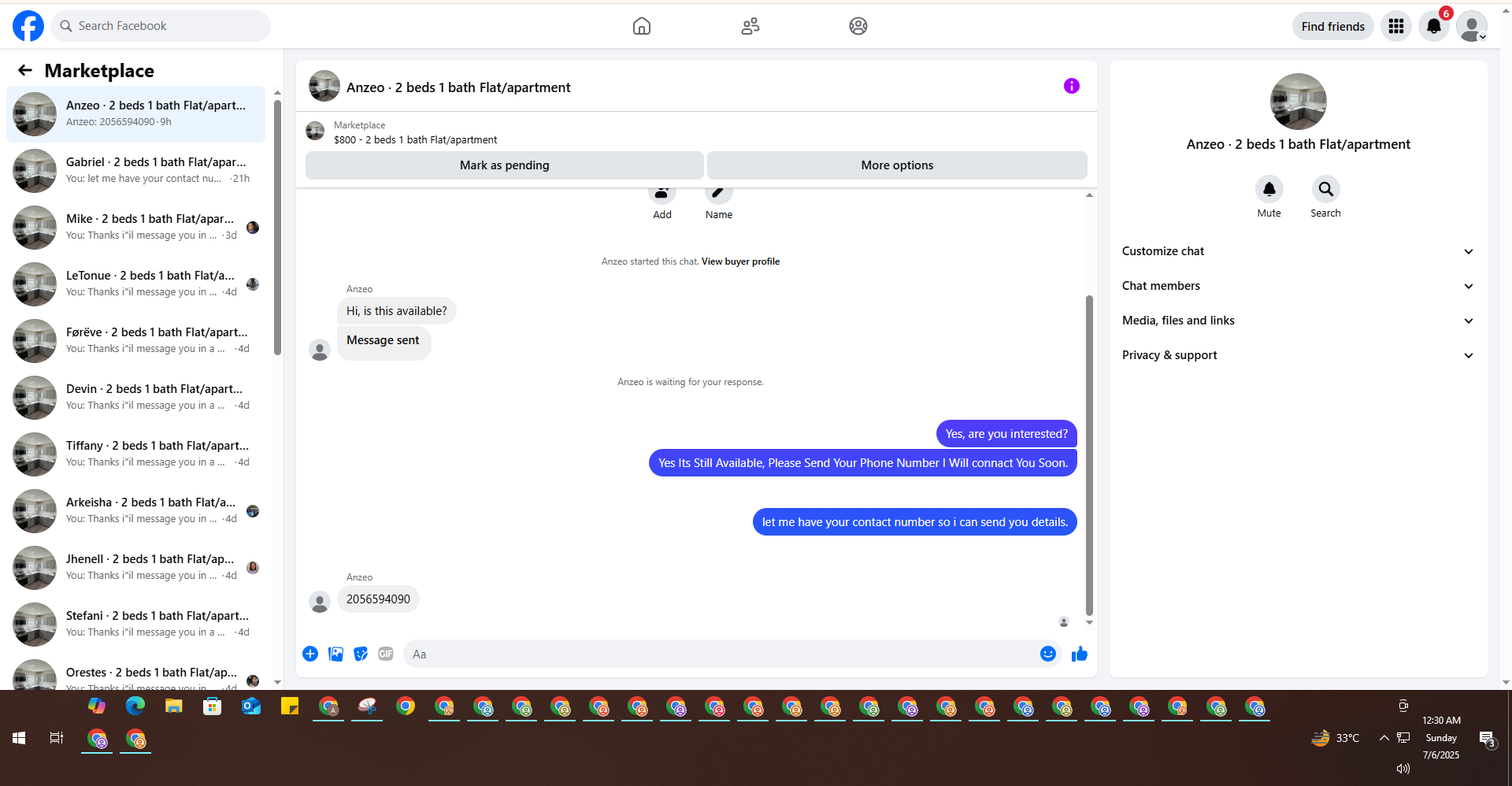Open the account profile avatar menu

1472,26
